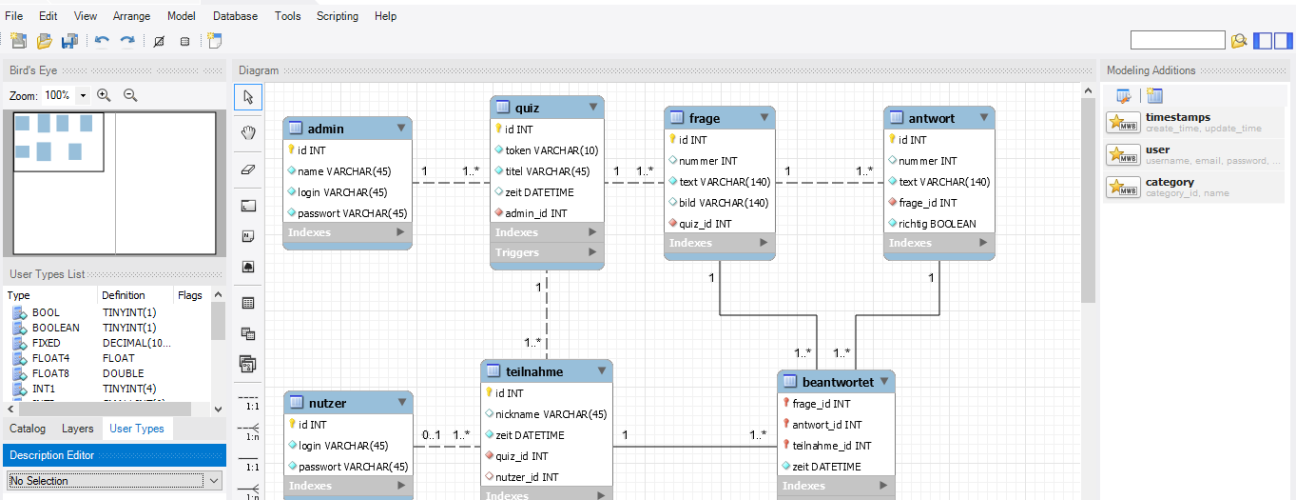Select the Eraser tool
The height and width of the screenshot is (500, 1296).
(249, 170)
